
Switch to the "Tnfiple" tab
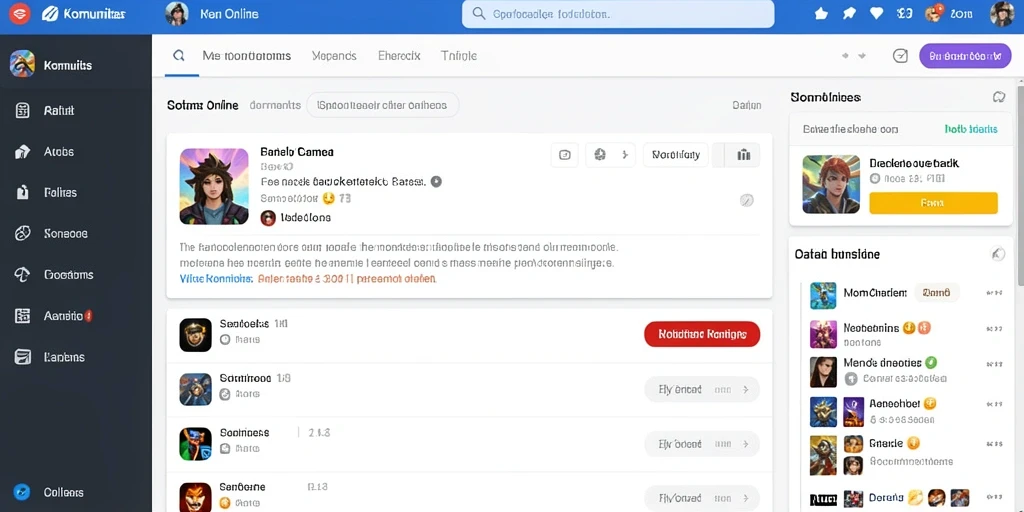[459, 56]
